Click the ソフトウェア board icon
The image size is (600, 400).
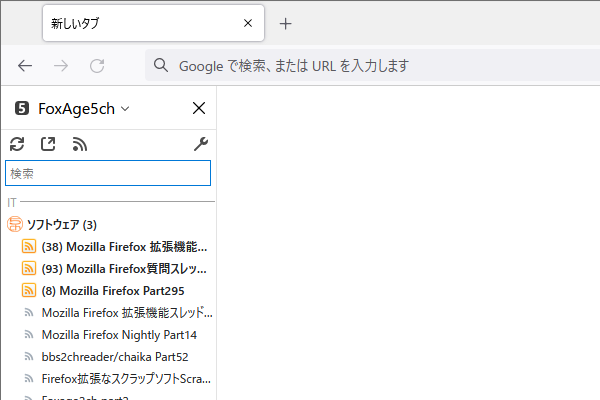[15, 224]
